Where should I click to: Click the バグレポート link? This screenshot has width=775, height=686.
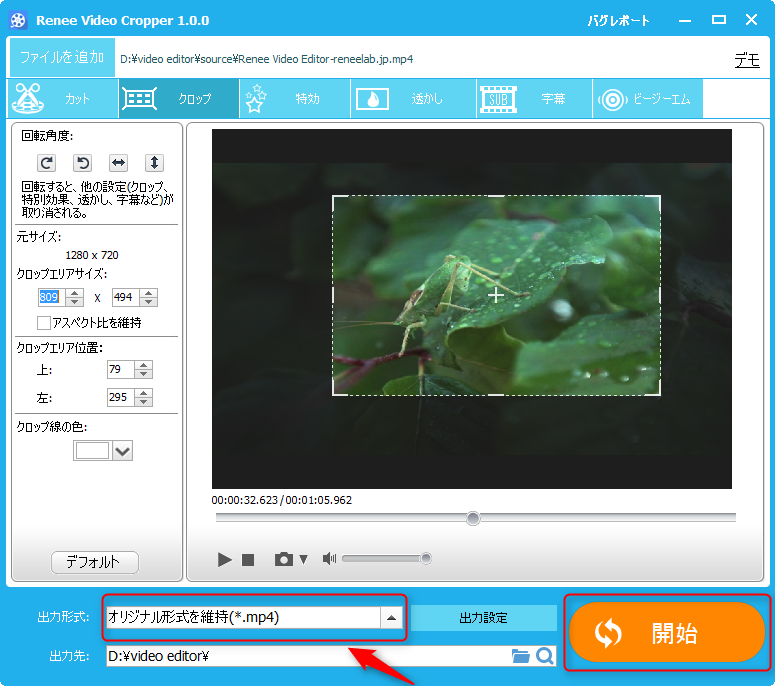click(x=618, y=20)
